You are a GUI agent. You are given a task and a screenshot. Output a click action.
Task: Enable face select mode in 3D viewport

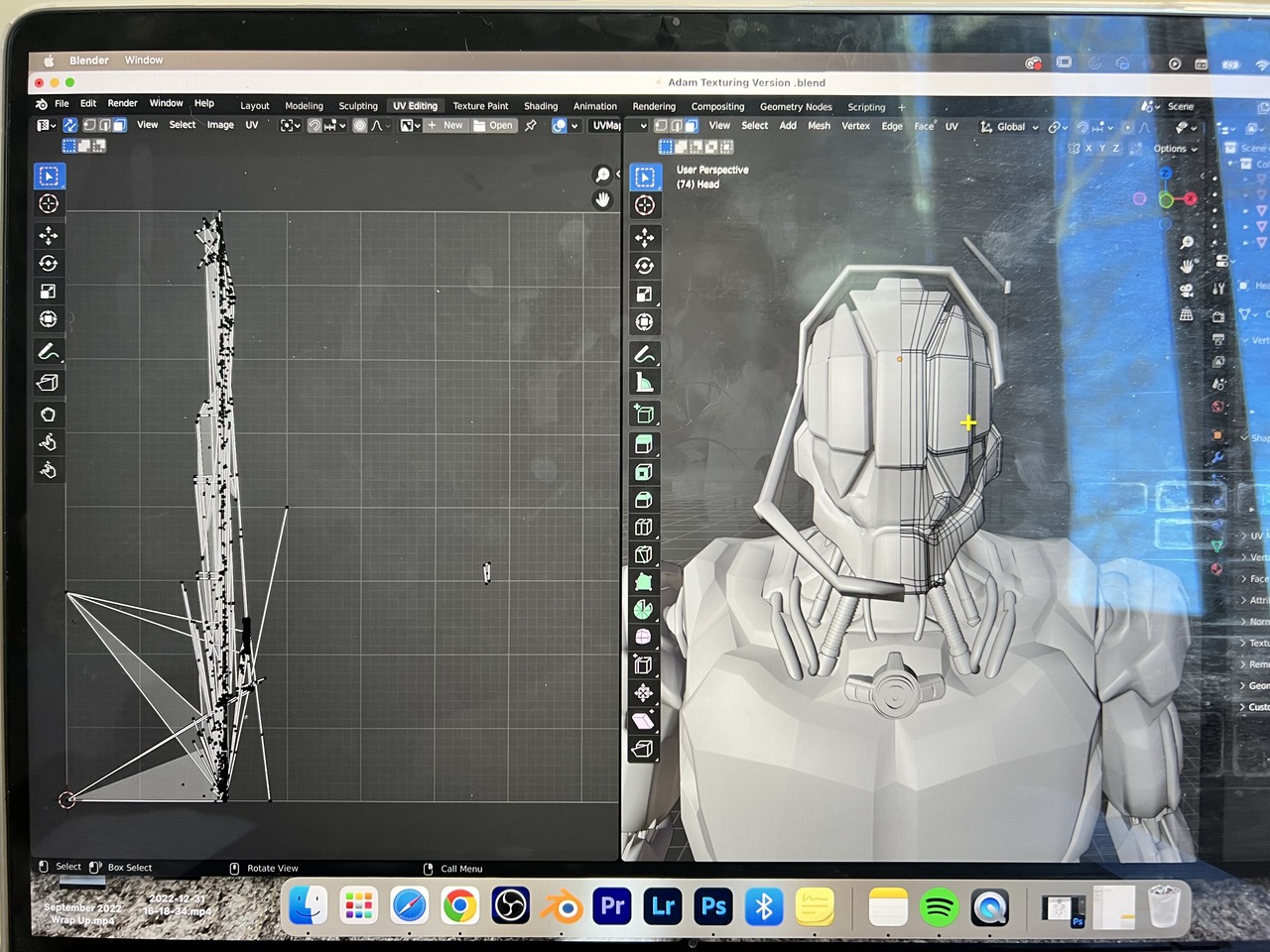coord(692,126)
